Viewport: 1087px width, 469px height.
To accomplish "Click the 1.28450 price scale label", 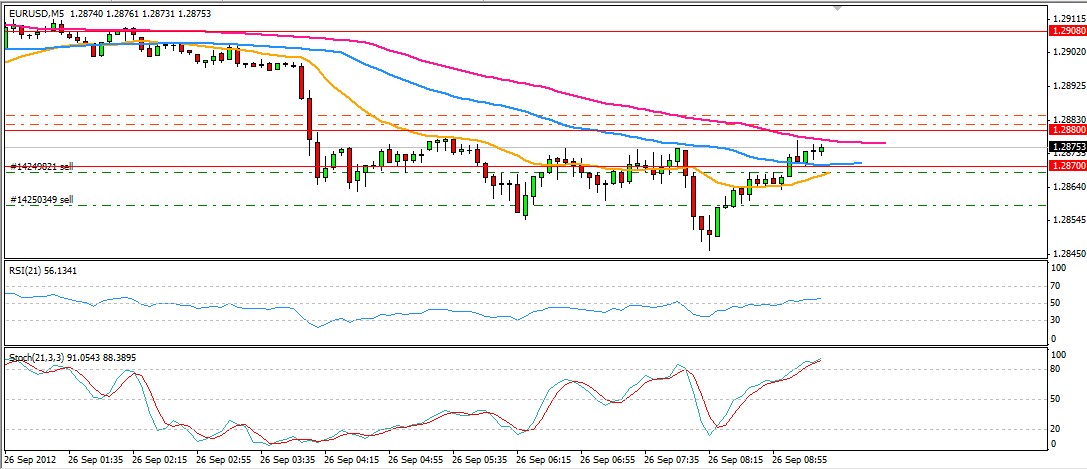I will pos(1068,254).
